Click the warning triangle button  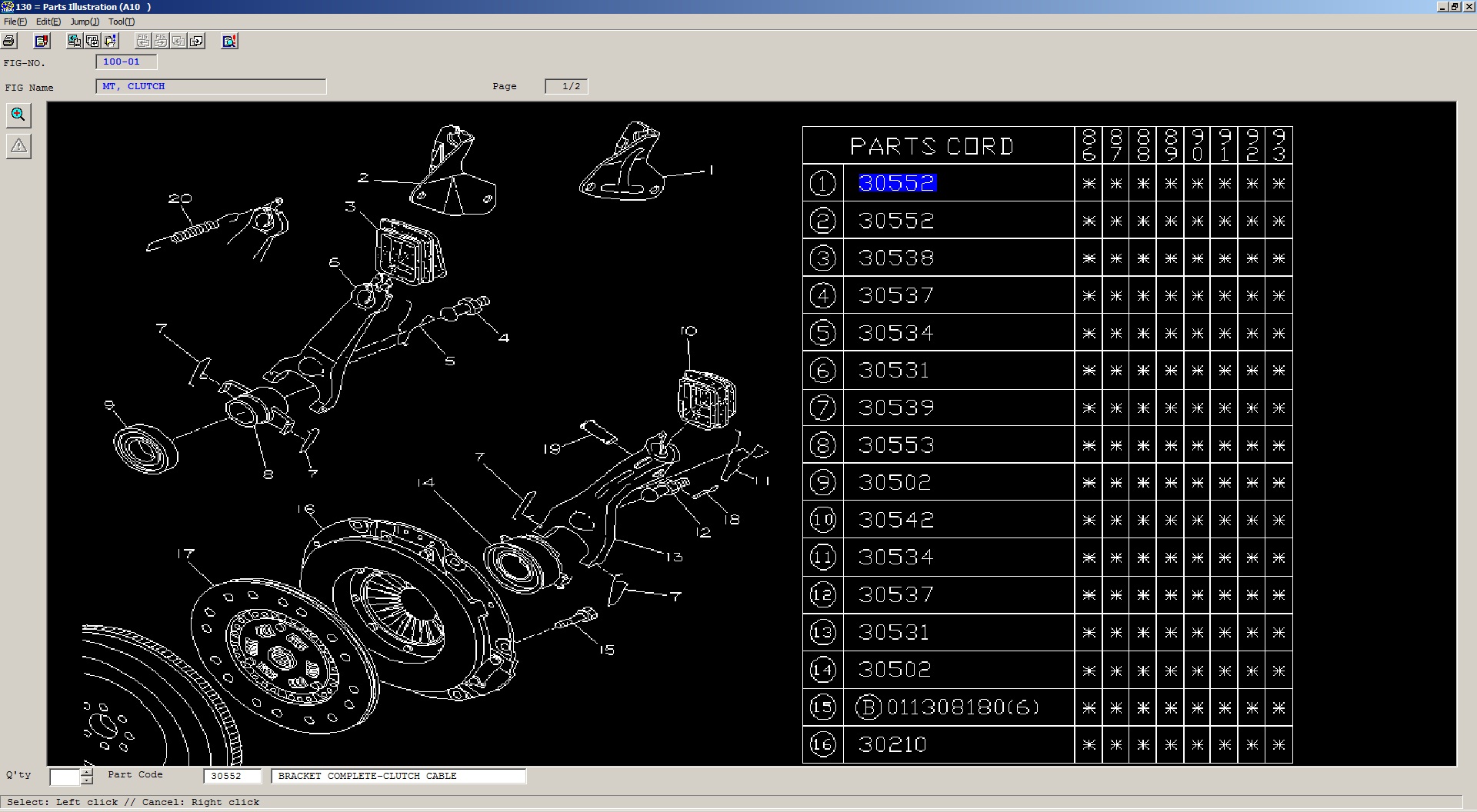(x=18, y=146)
